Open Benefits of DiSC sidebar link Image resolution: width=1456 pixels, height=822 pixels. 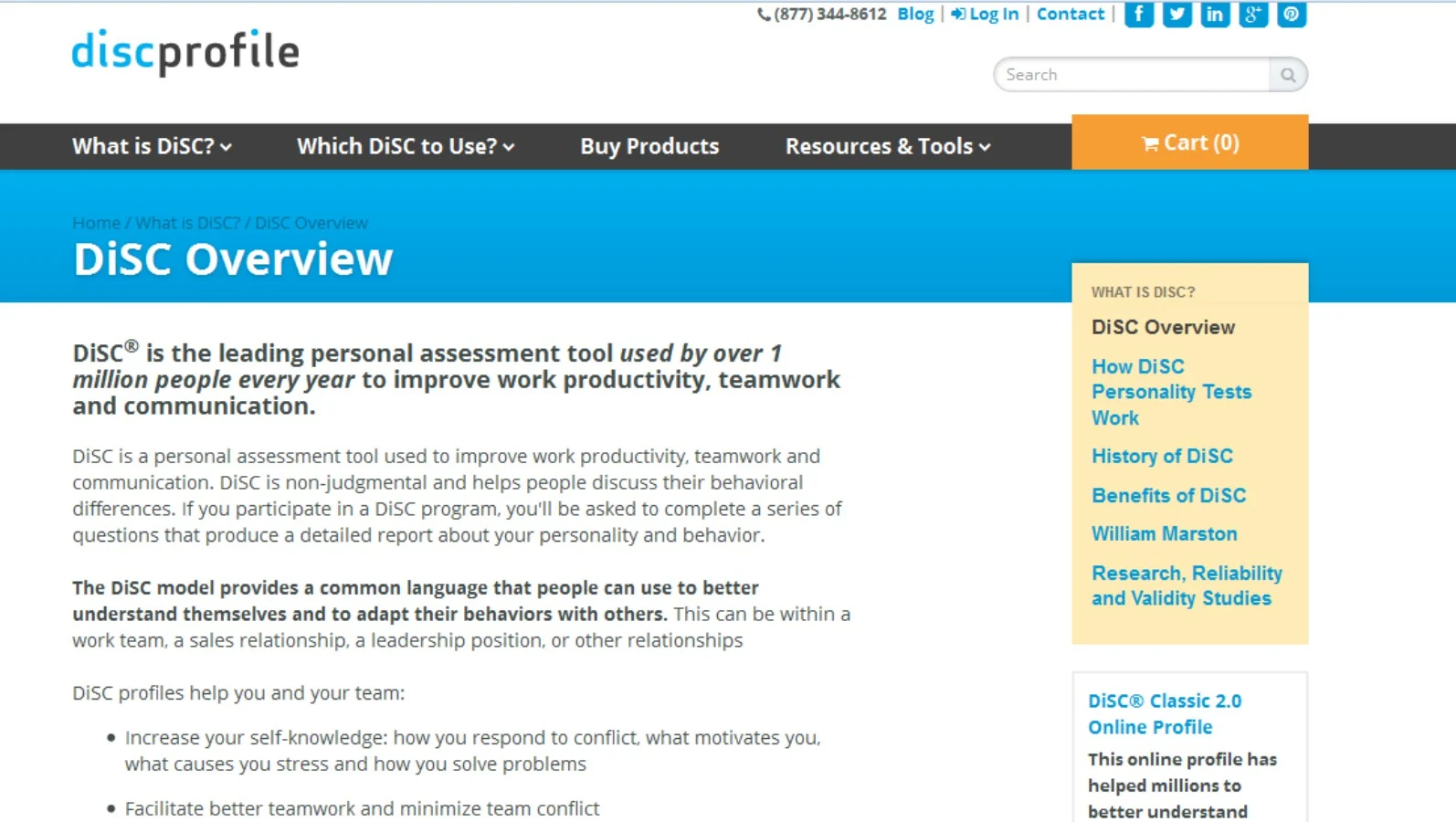click(1168, 495)
